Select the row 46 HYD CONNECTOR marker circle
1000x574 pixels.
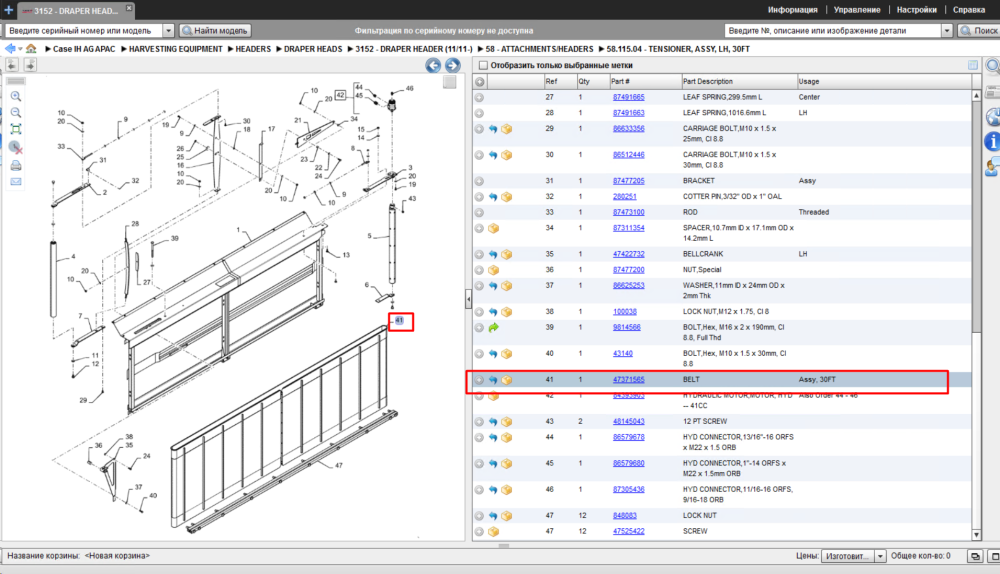tap(479, 490)
